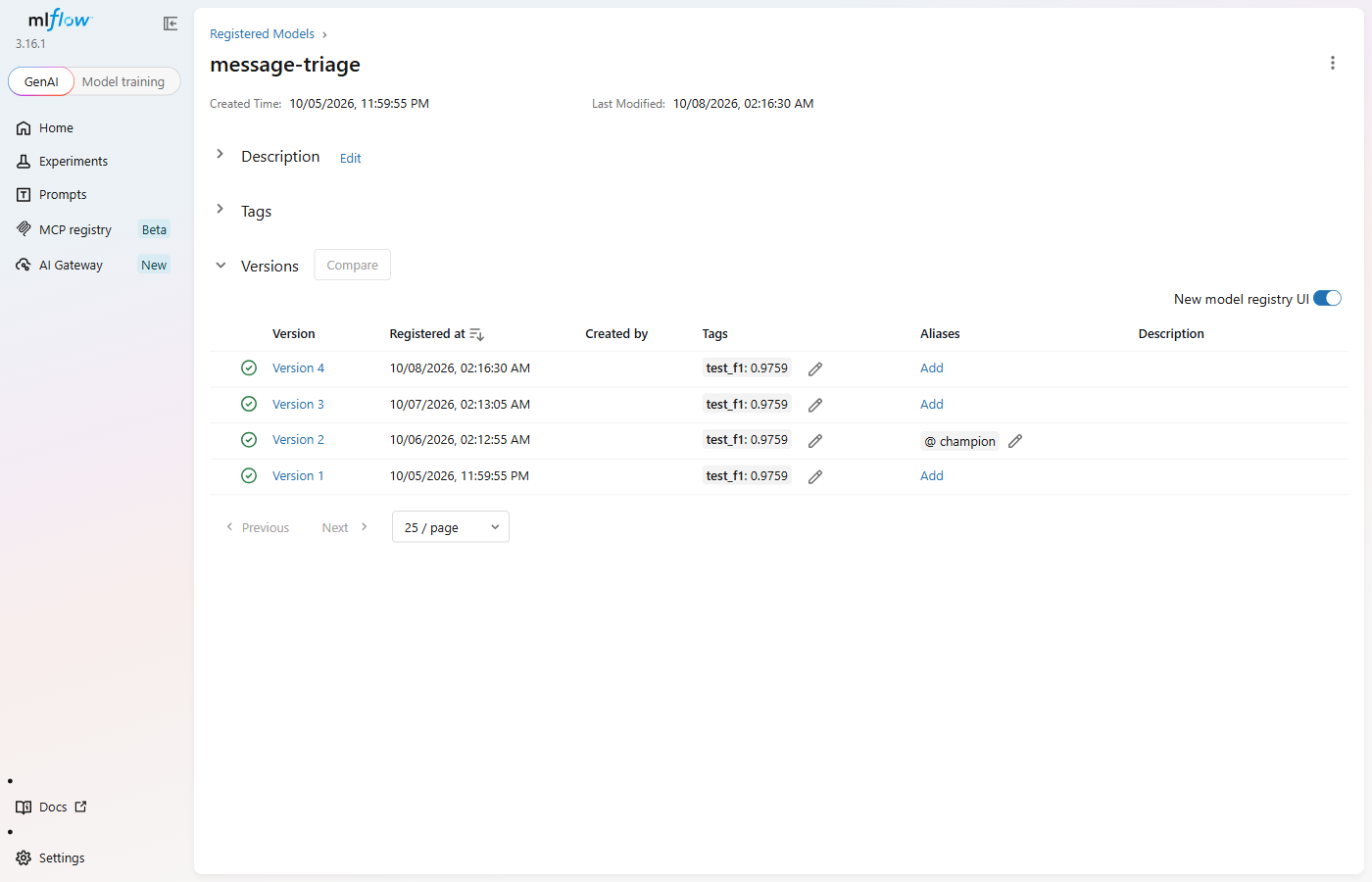Screen dimensions: 1372x882
Task: Add an alias to Version 3
Action: coord(932,405)
